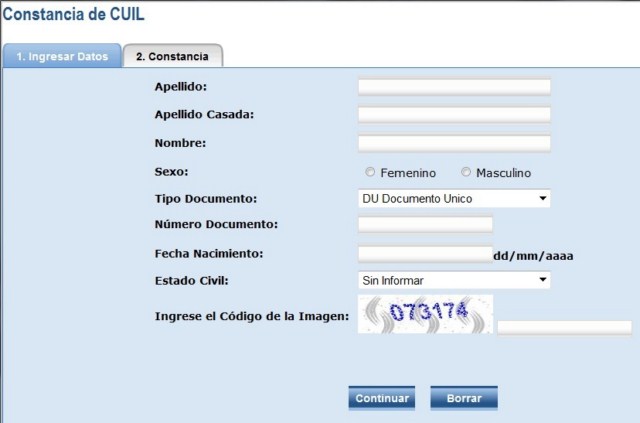Click the 'Constancia de CUIL' heading
640x423 pixels.
coord(73,14)
